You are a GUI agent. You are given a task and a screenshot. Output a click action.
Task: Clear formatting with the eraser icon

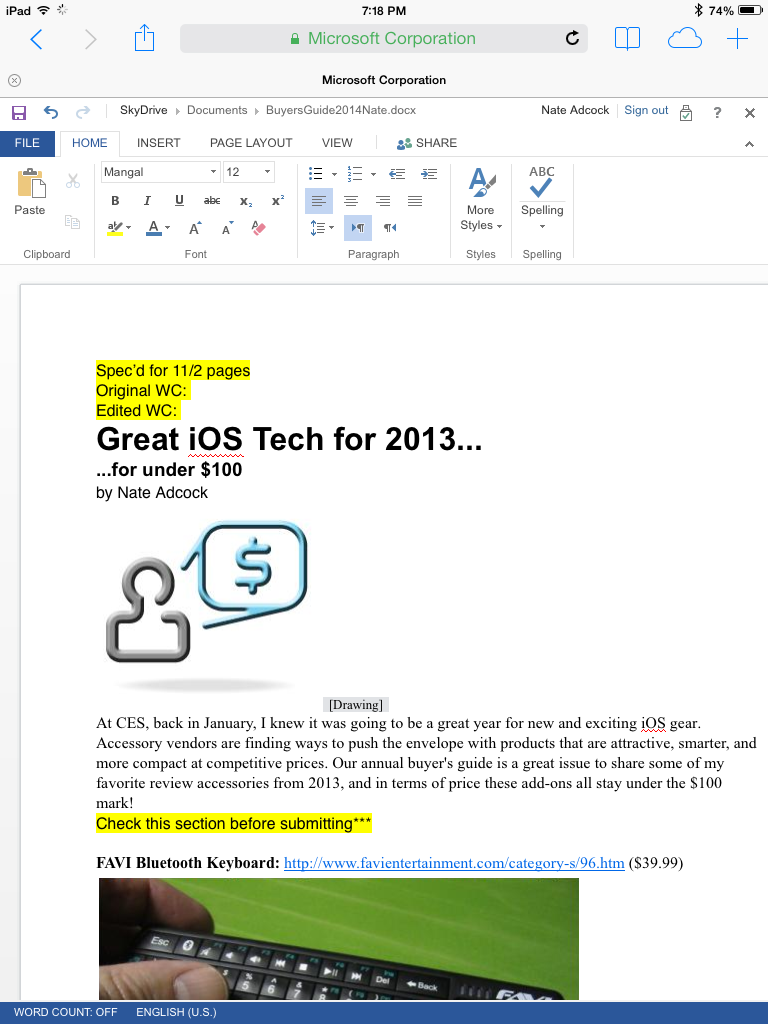[259, 228]
